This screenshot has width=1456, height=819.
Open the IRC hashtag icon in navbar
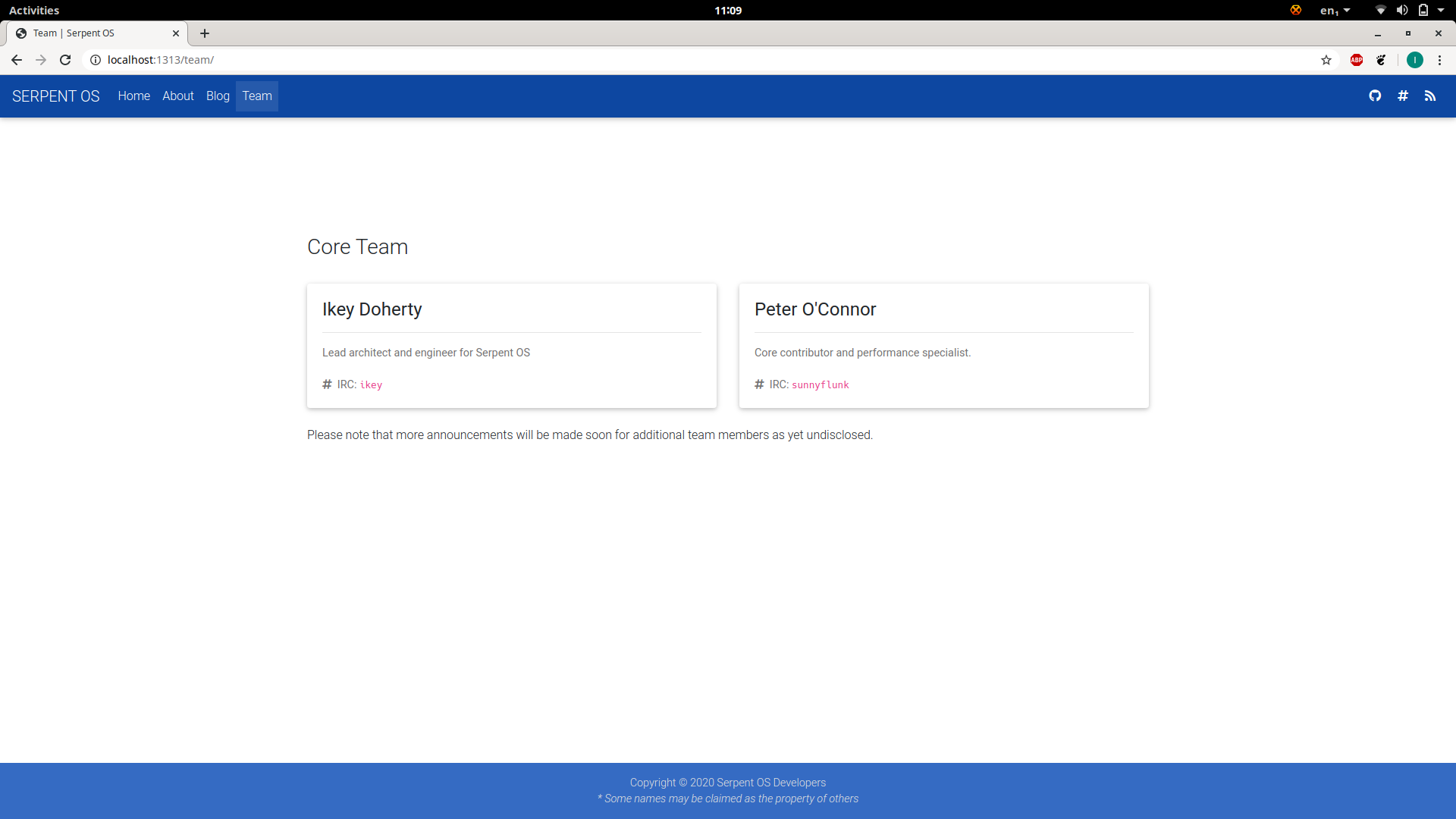point(1403,96)
